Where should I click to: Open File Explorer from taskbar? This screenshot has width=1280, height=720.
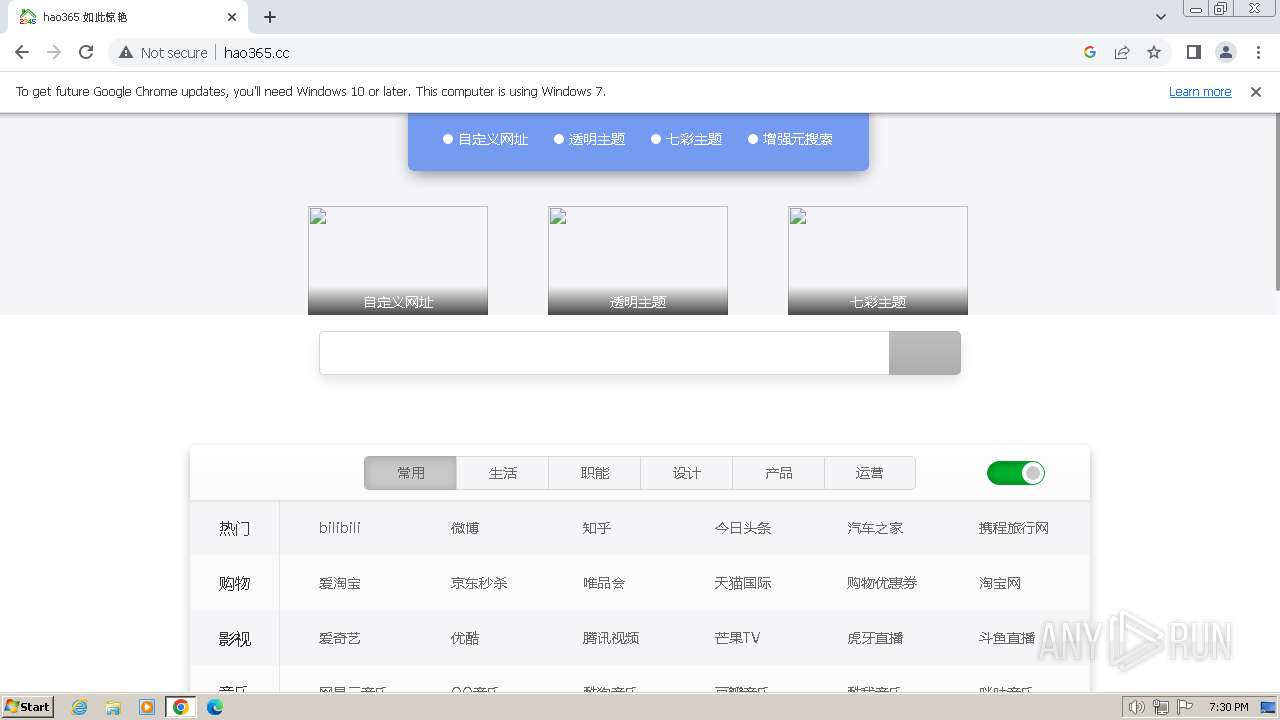(x=113, y=707)
